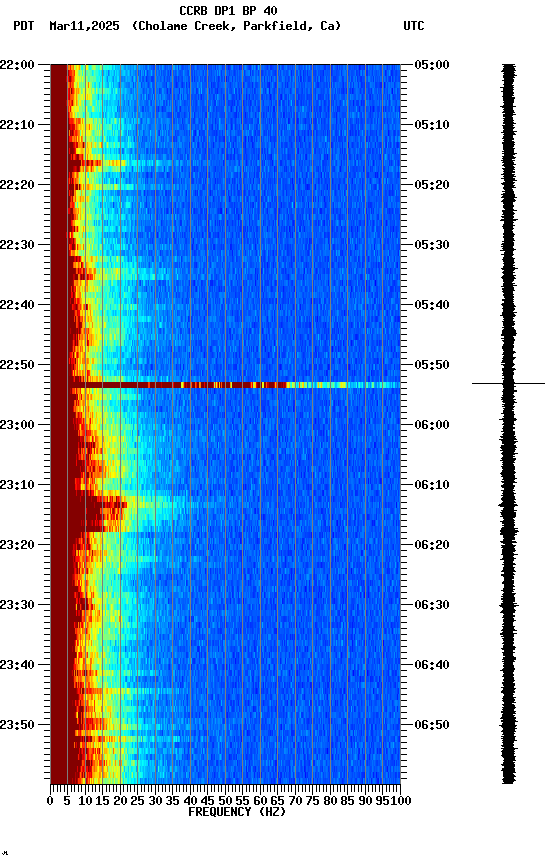Viewport: 552px width, 864px height.
Task: Click the seismogram waveform trace on the right
Action: [508, 424]
